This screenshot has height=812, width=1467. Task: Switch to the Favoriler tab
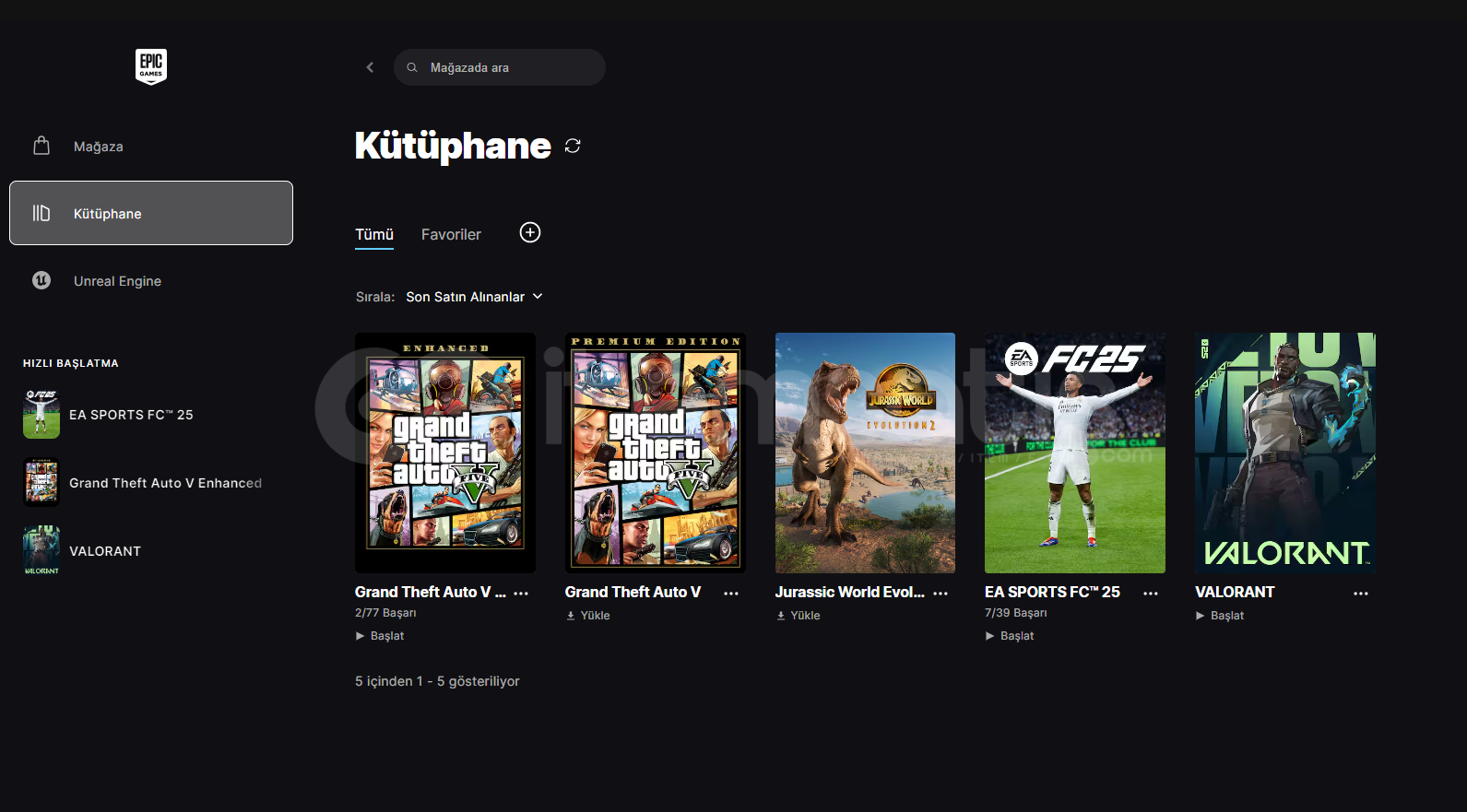451,235
